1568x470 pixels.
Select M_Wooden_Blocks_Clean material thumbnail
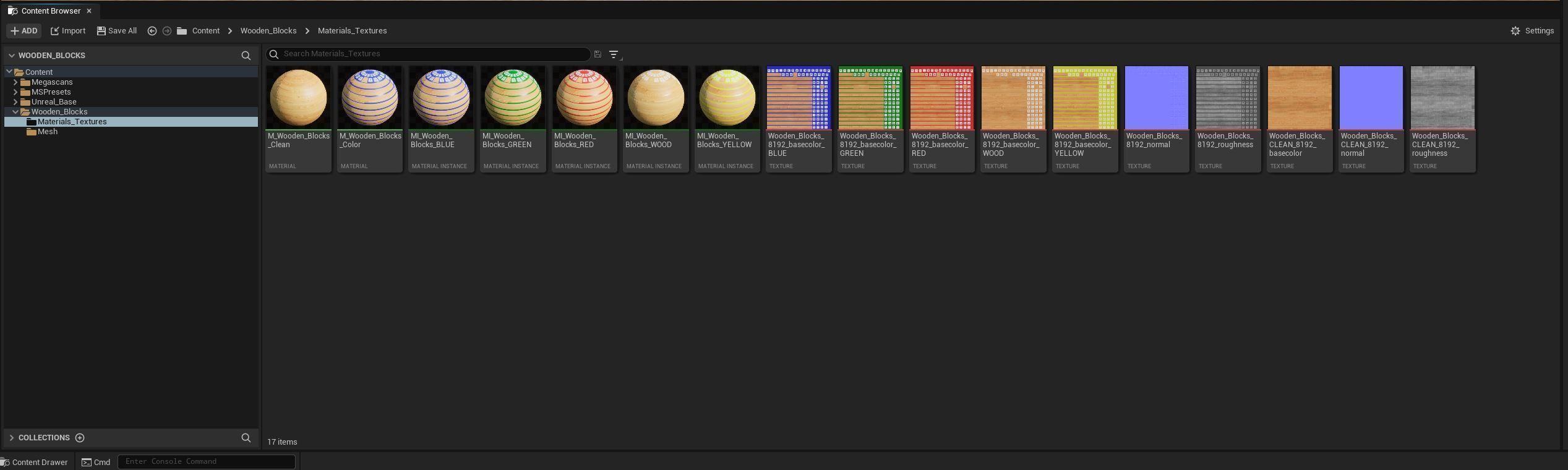coord(299,119)
